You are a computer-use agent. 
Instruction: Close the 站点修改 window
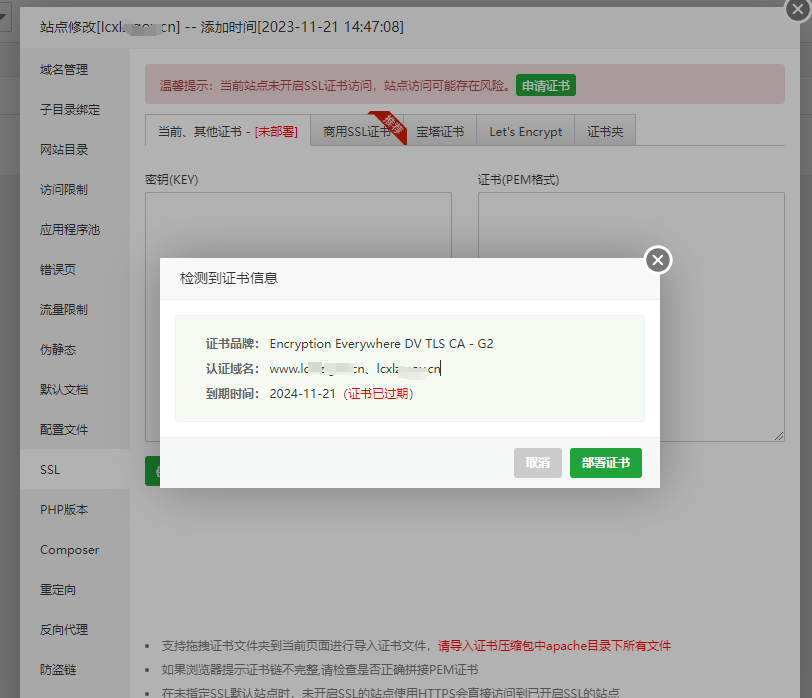coord(795,11)
